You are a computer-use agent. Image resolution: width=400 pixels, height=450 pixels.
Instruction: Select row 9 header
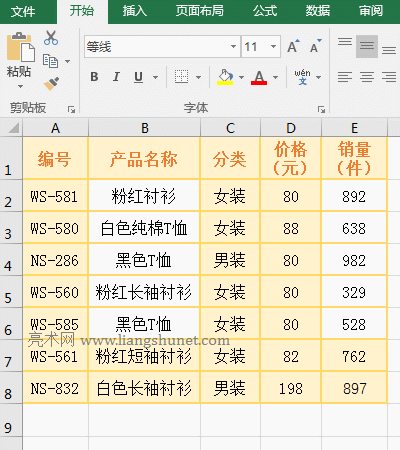coord(11,420)
